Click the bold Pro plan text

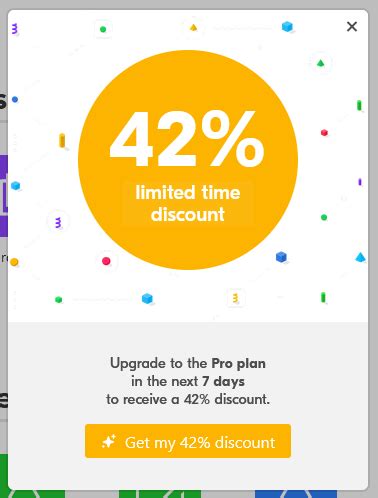(x=239, y=363)
